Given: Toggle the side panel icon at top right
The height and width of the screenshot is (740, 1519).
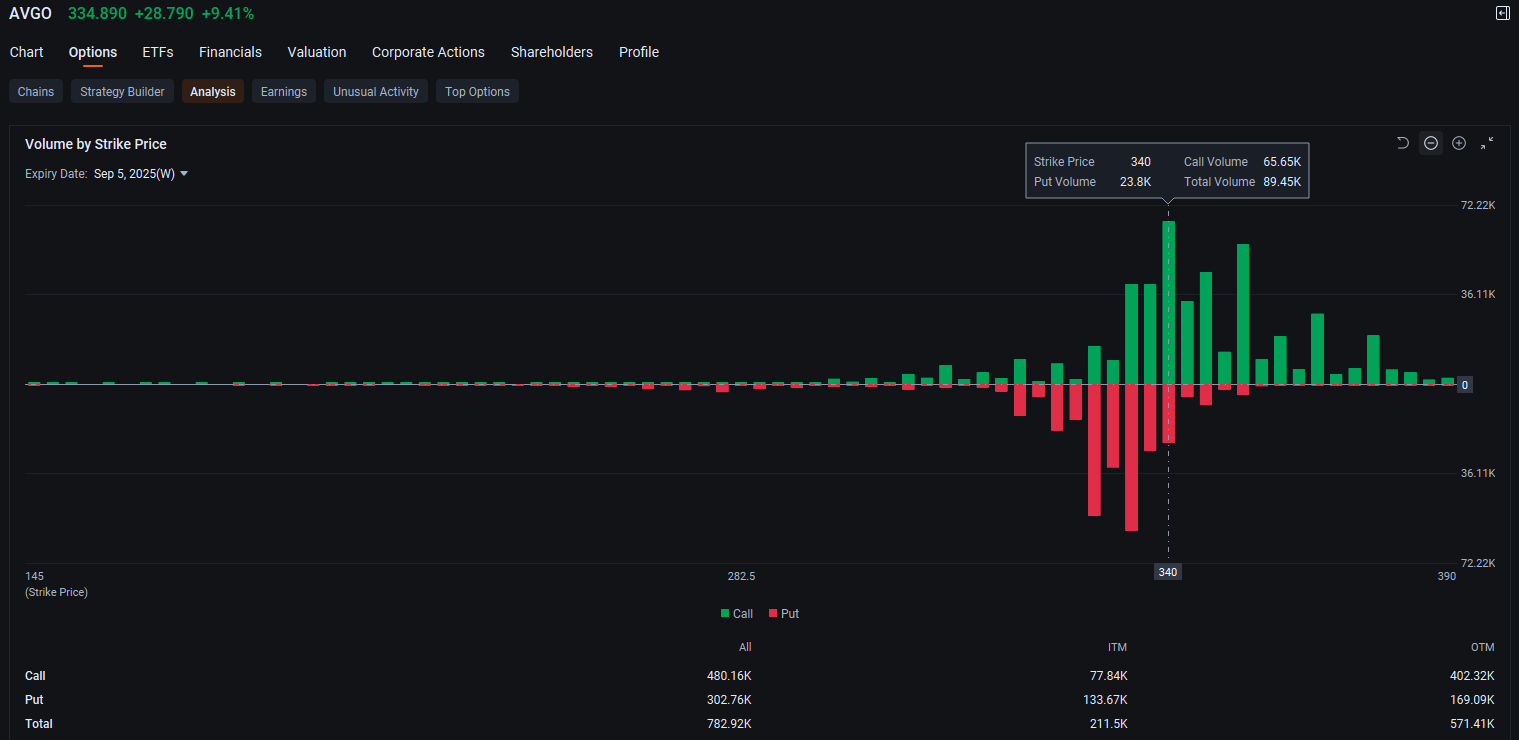Looking at the screenshot, I should (1502, 13).
